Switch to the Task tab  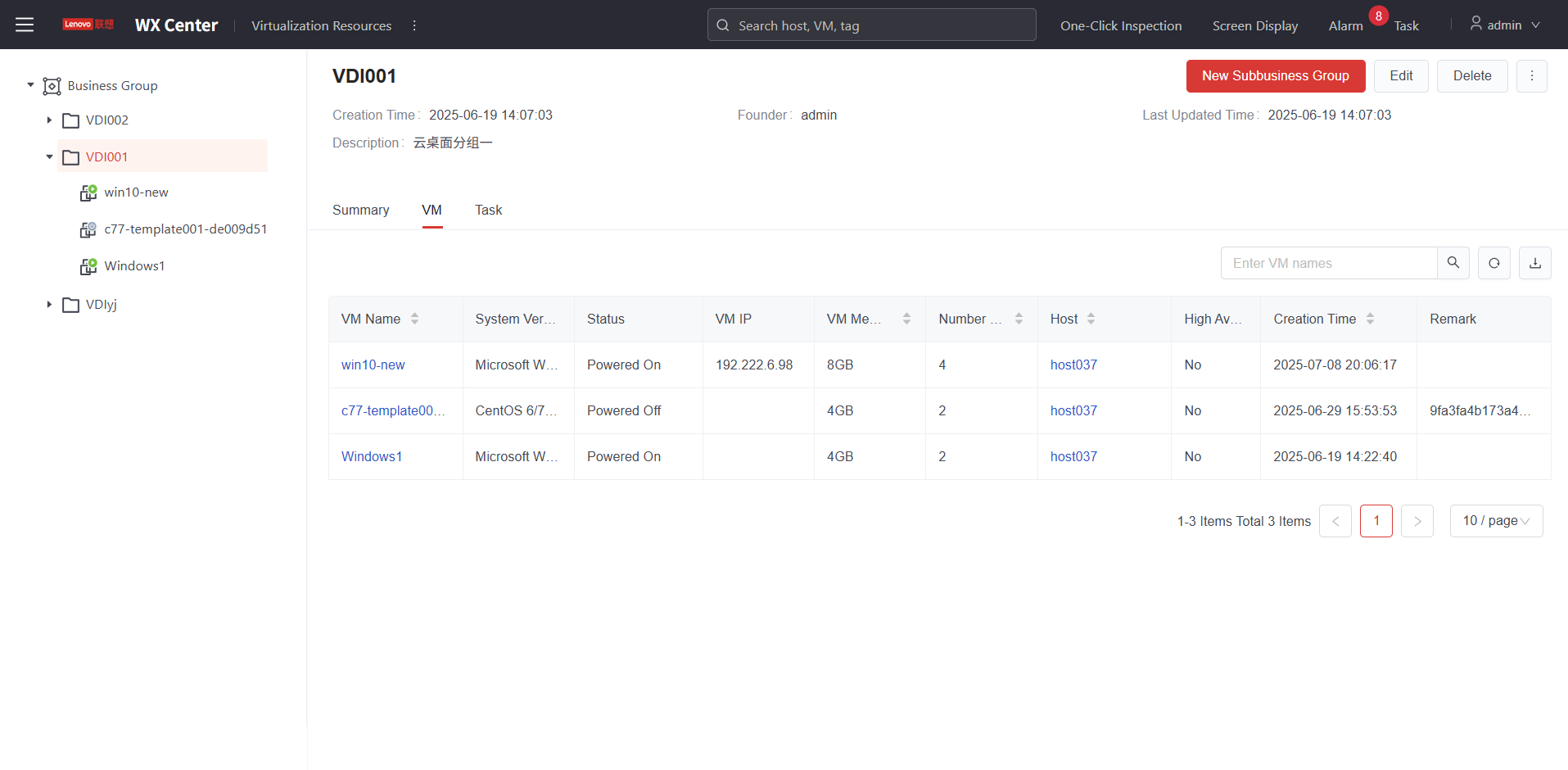(488, 210)
